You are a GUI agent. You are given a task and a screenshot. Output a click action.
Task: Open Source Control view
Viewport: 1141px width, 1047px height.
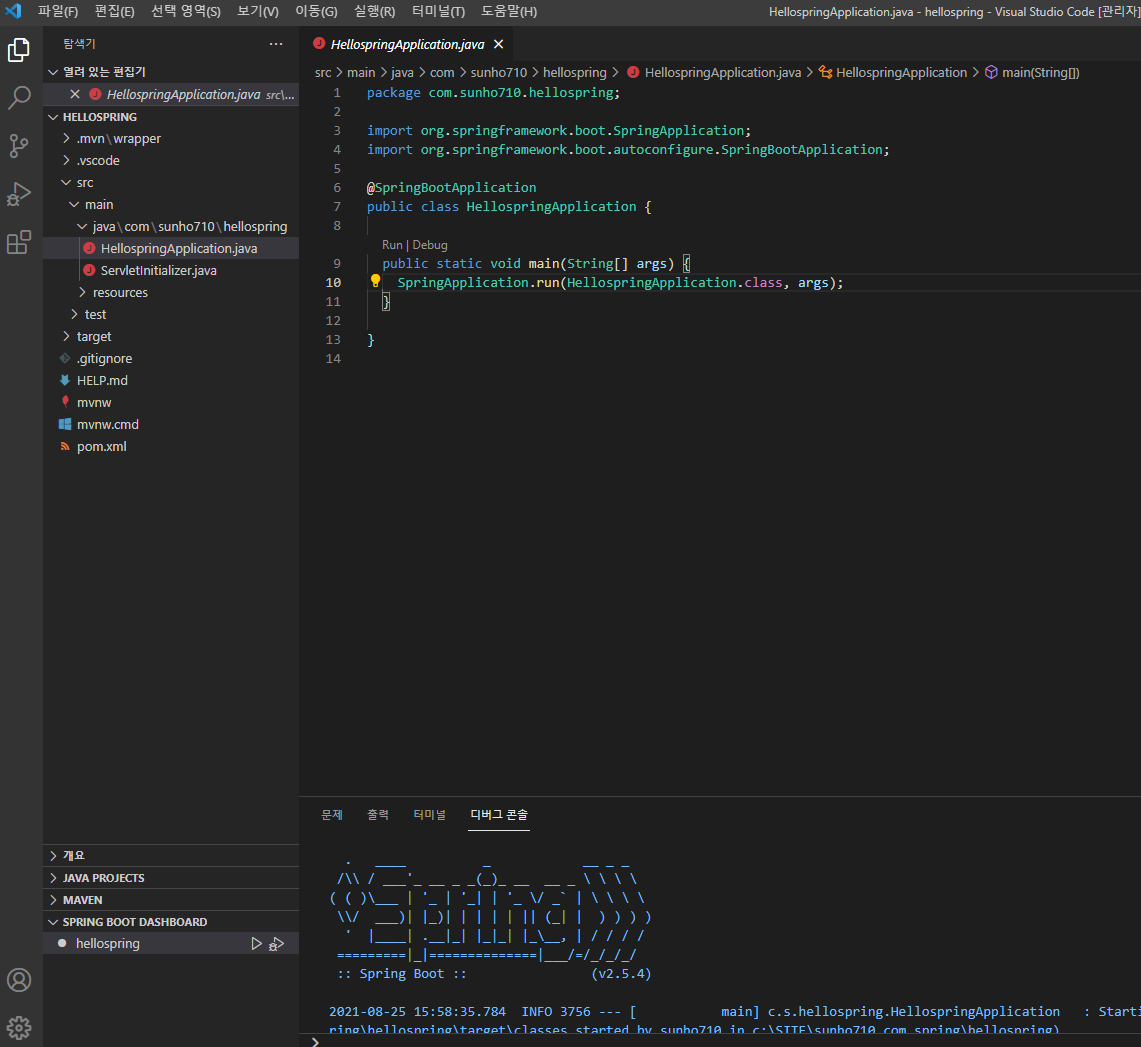(x=19, y=146)
